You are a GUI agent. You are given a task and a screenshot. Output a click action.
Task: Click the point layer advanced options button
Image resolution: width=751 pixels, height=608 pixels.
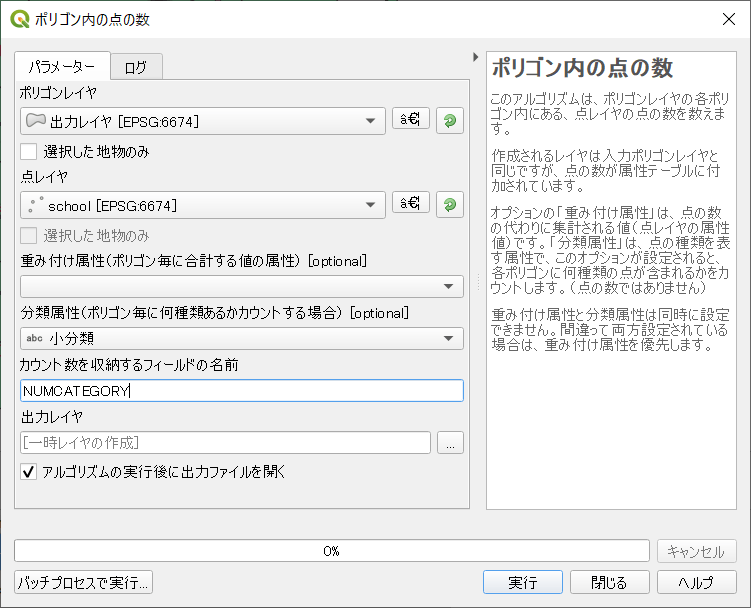pos(410,203)
